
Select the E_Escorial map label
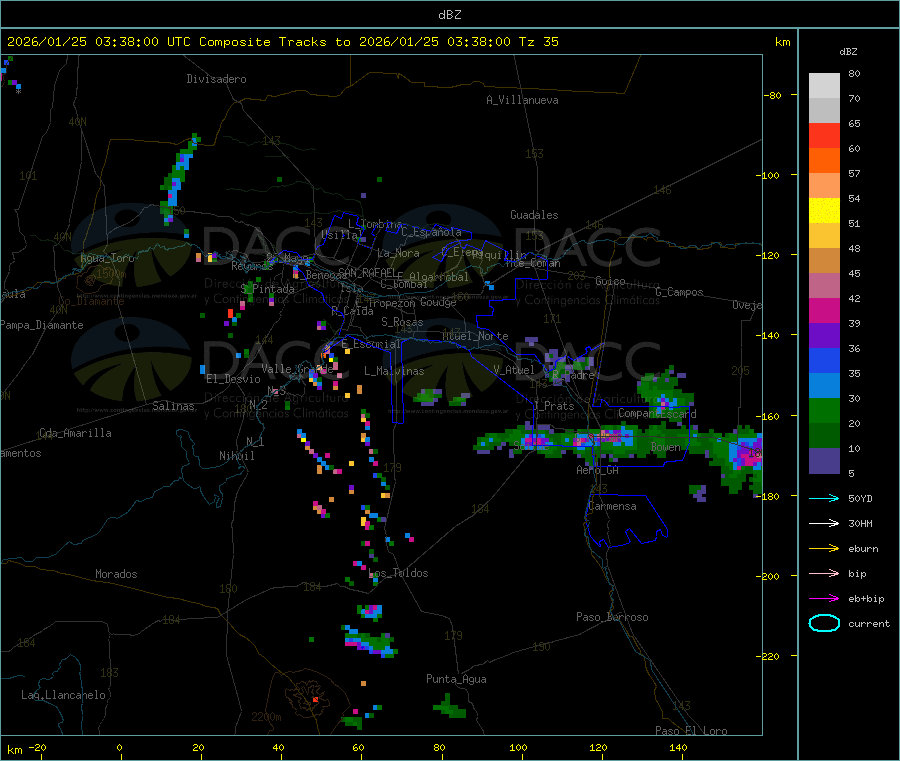371,344
